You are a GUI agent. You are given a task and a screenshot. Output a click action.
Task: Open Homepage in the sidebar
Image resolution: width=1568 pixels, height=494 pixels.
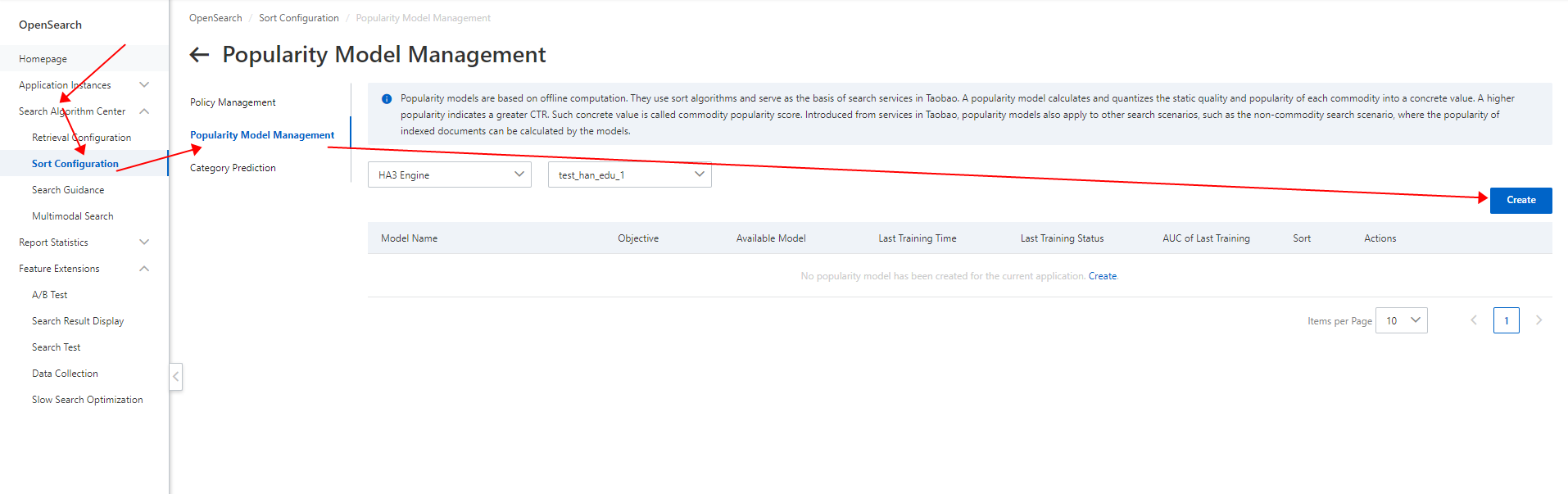(43, 59)
